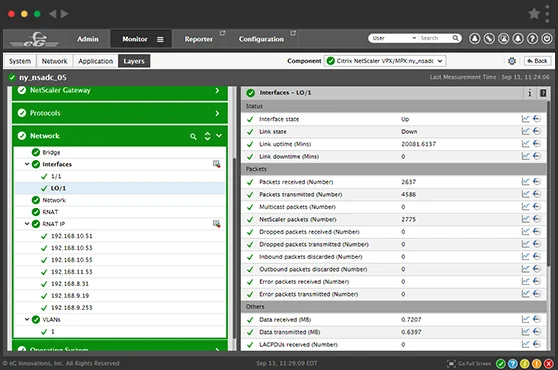Click the diagnosis icon on RNAT IP row
Viewport: 558px width, 370px height.
click(x=216, y=224)
